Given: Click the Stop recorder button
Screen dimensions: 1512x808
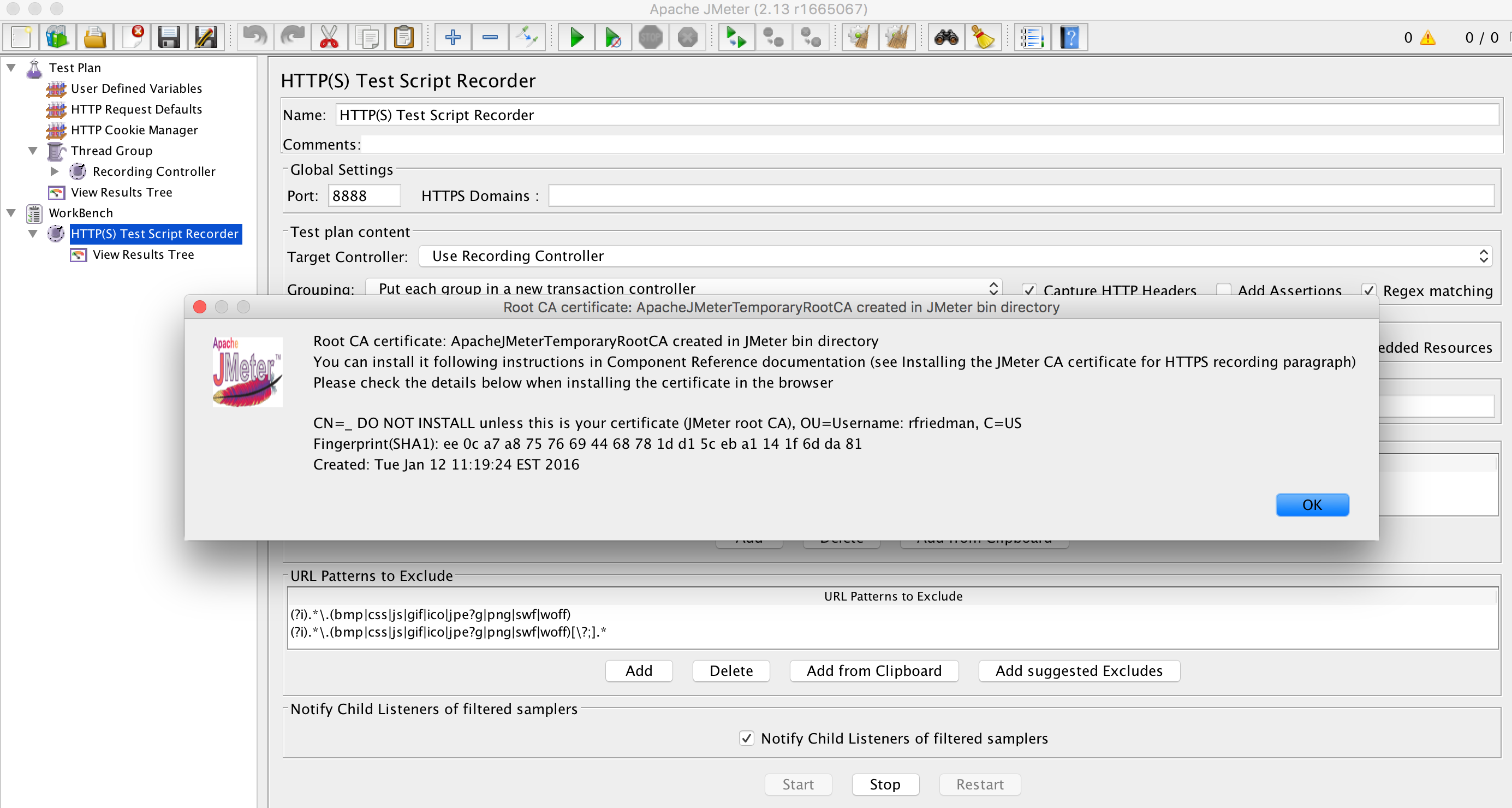Looking at the screenshot, I should tap(885, 785).
